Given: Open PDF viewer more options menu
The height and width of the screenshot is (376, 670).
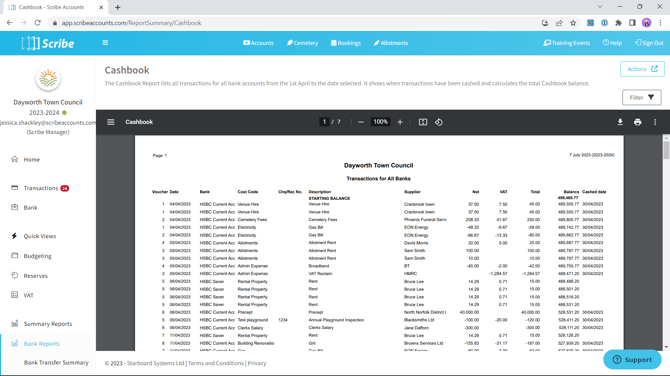Looking at the screenshot, I should point(655,122).
